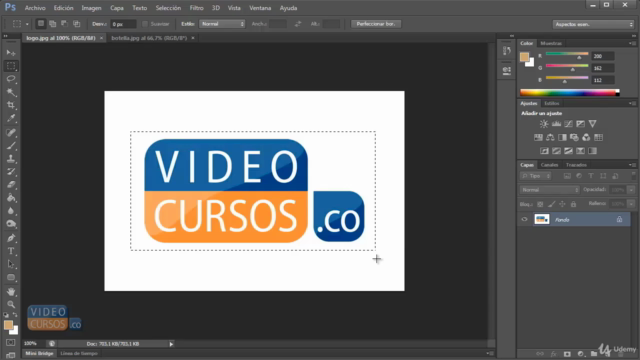Open the Capas panel options menu

(632, 165)
